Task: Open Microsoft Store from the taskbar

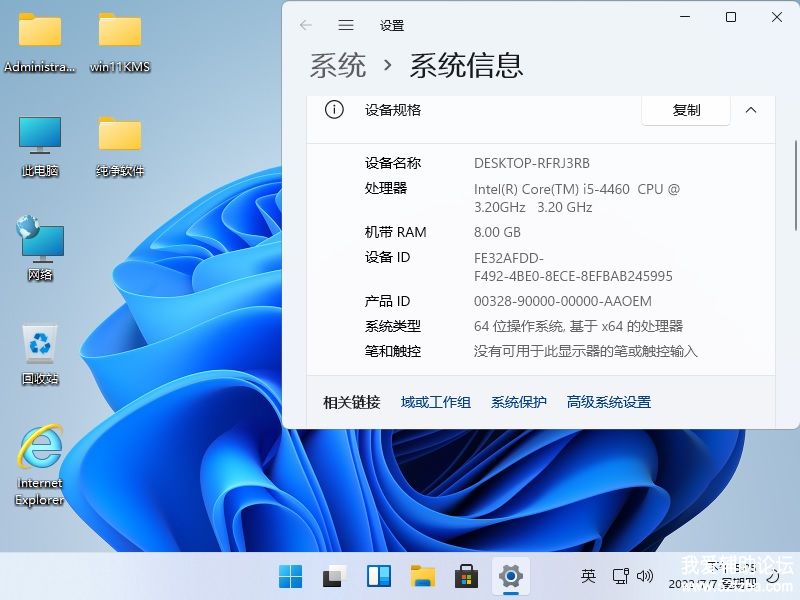Action: 466,577
